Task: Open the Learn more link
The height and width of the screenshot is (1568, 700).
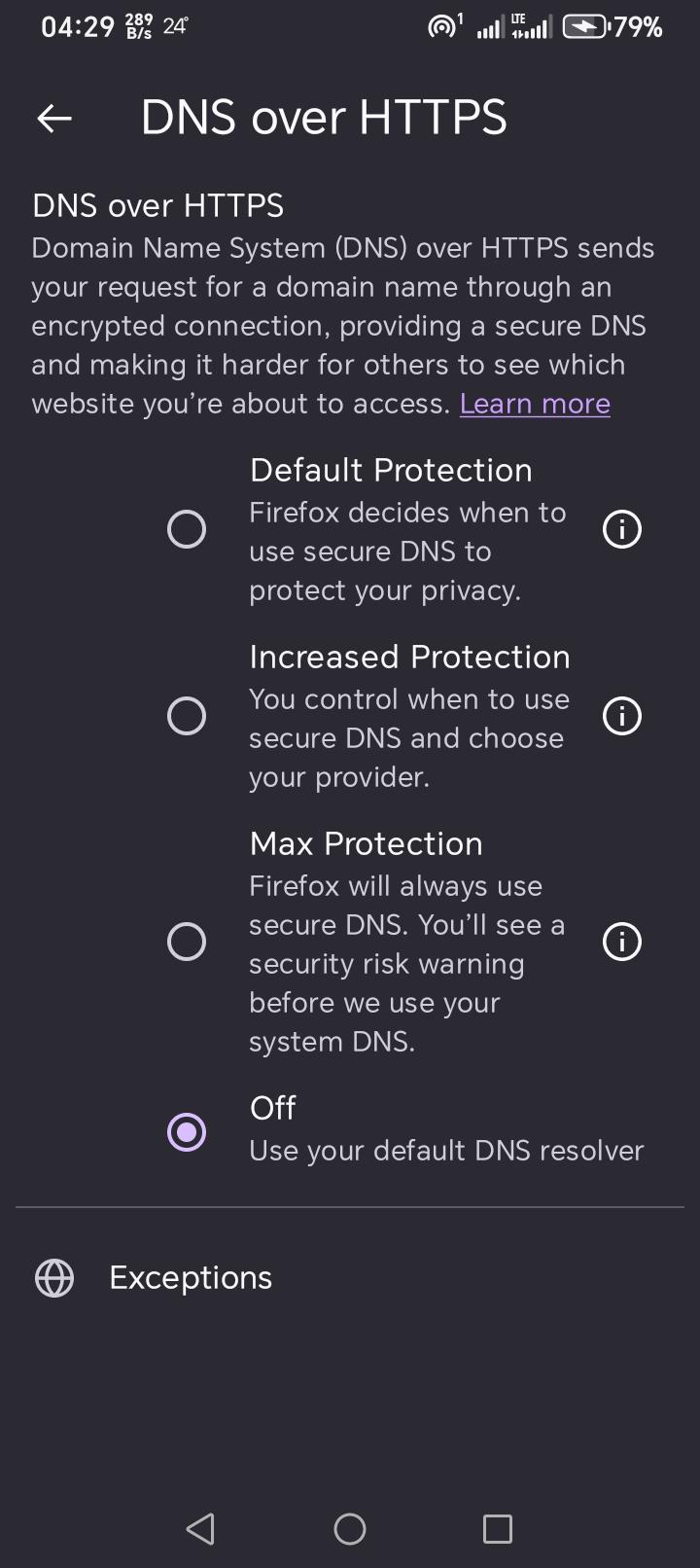Action: 535,404
